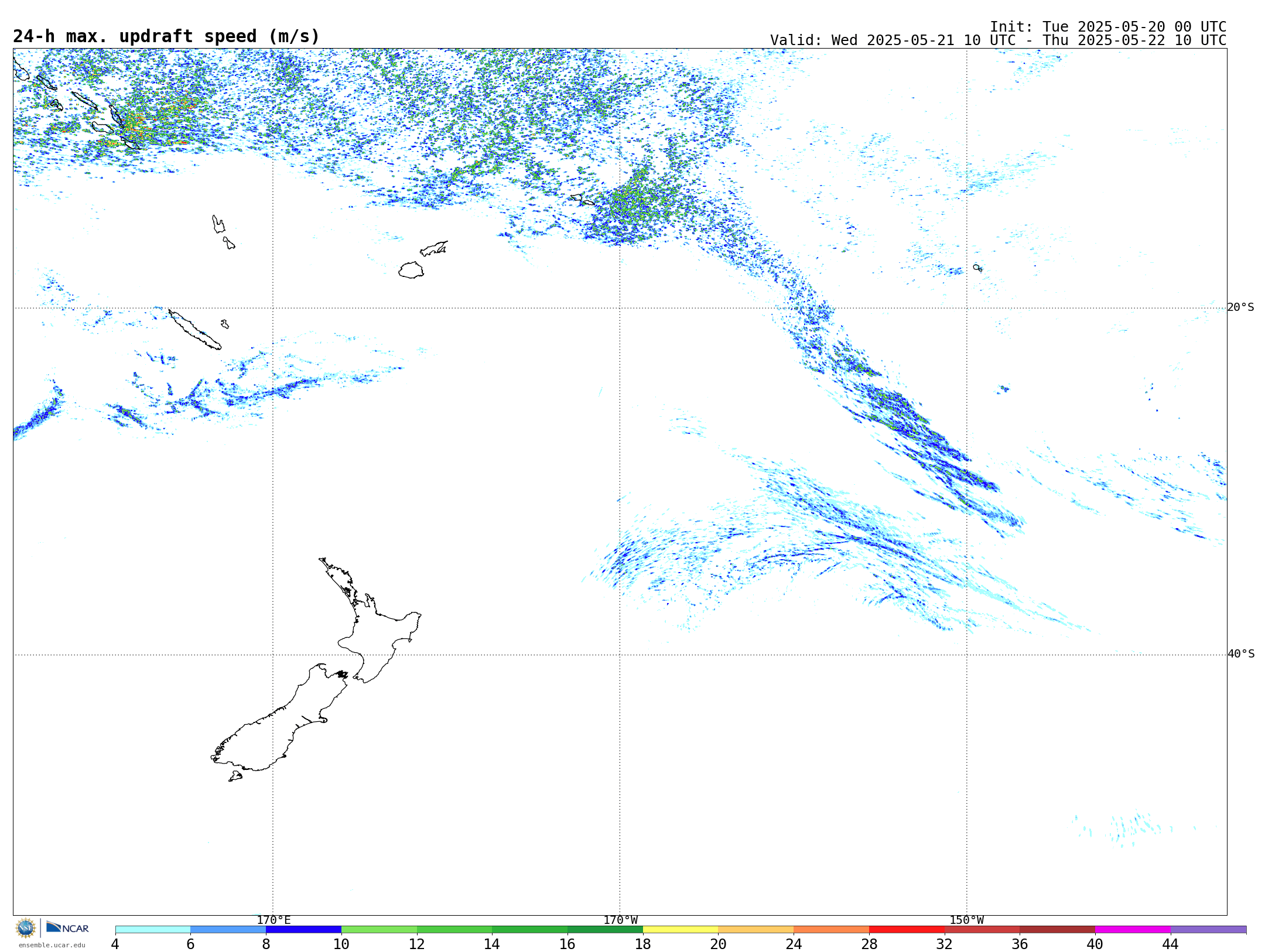The image size is (1265, 952).
Task: Pick the light blue 6-8 color swatch
Action: click(228, 930)
